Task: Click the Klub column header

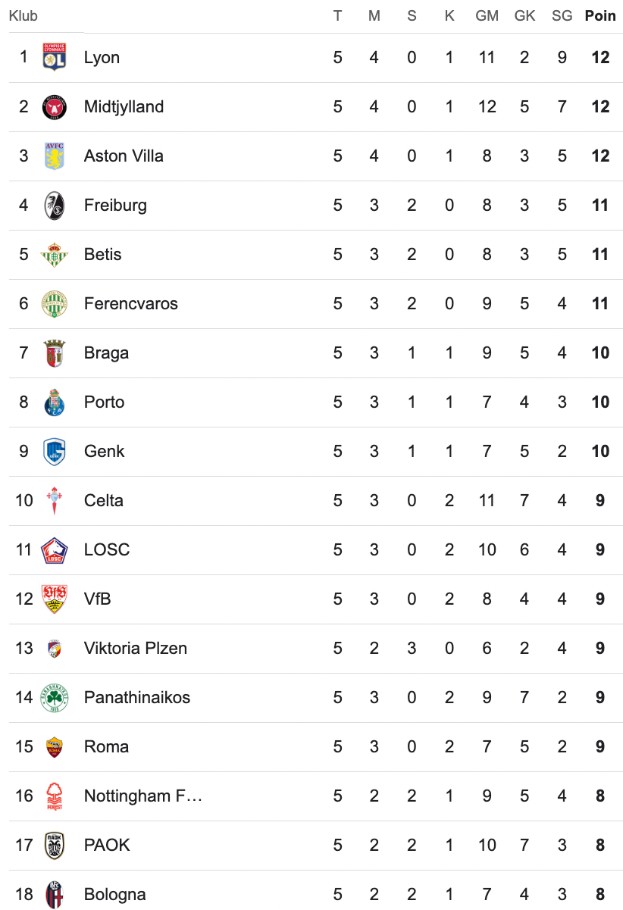Action: [x=23, y=15]
